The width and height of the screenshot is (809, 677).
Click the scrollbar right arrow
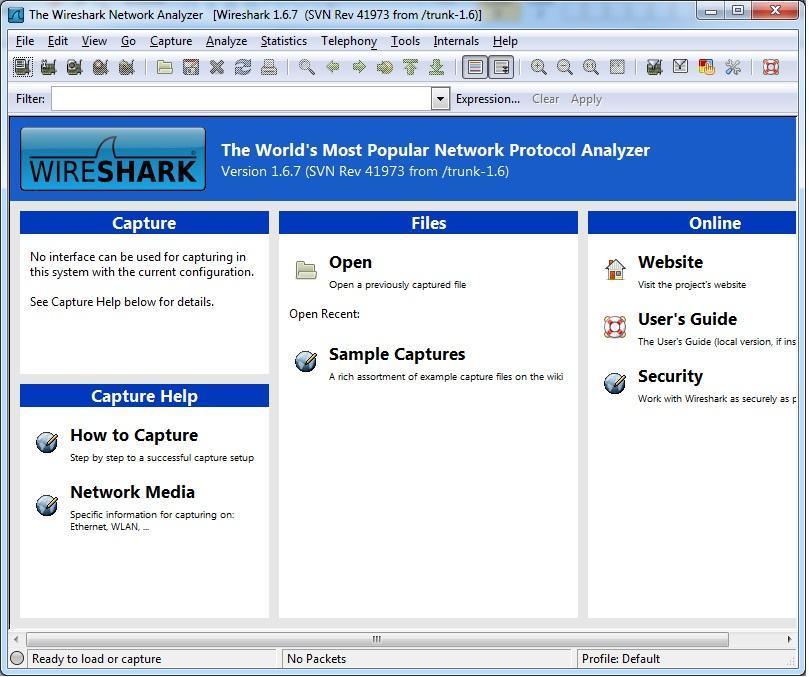(789, 639)
